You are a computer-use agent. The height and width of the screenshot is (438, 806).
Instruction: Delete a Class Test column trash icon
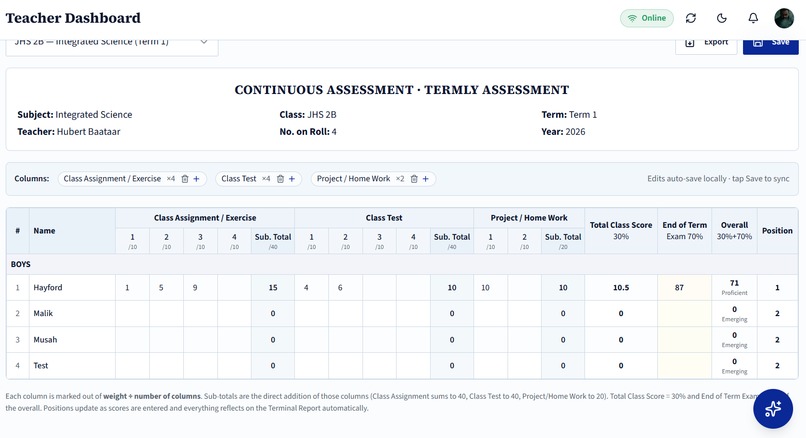281,179
